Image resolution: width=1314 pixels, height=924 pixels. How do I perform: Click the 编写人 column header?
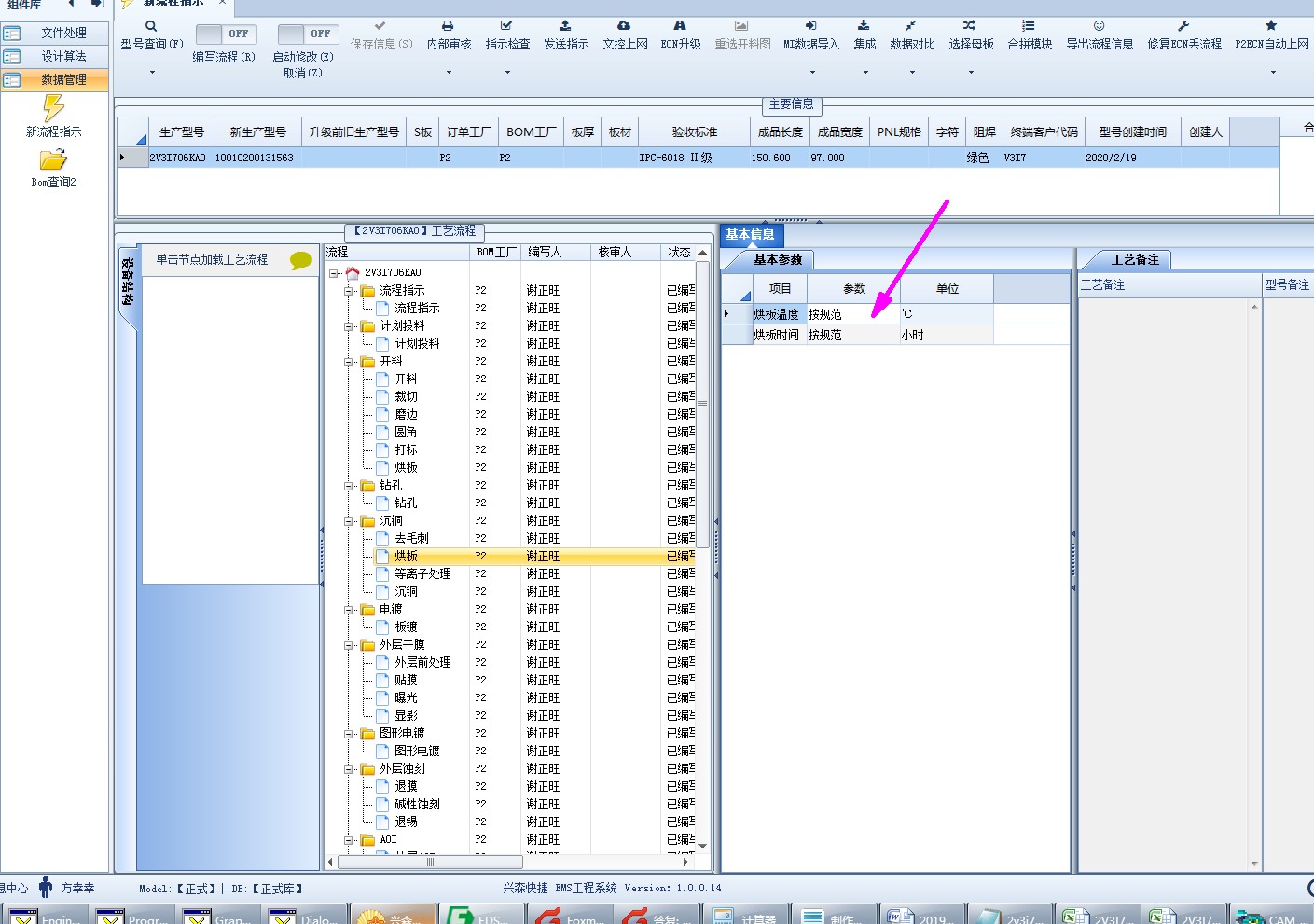click(556, 252)
